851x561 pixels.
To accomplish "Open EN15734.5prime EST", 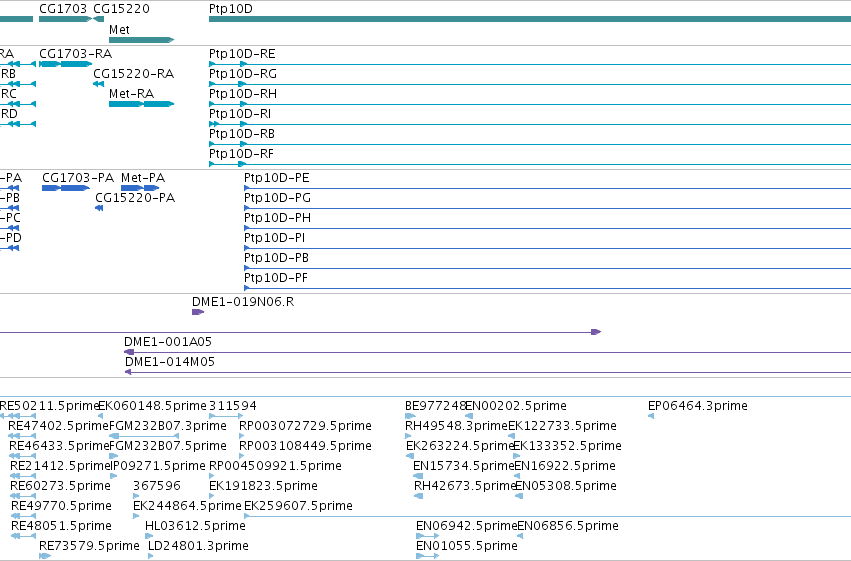I will click(463, 466).
